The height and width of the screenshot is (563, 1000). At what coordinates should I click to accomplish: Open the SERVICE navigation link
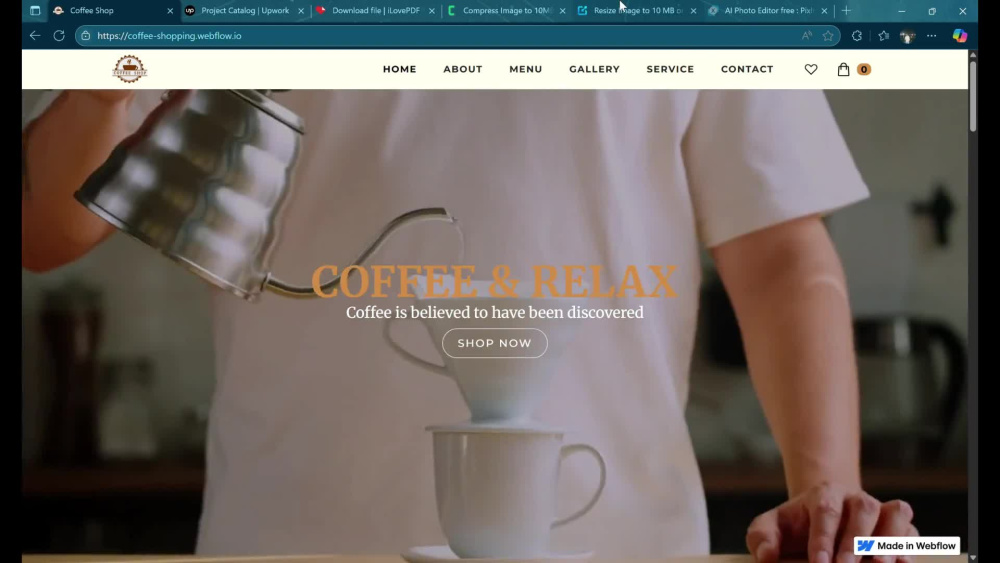click(670, 69)
